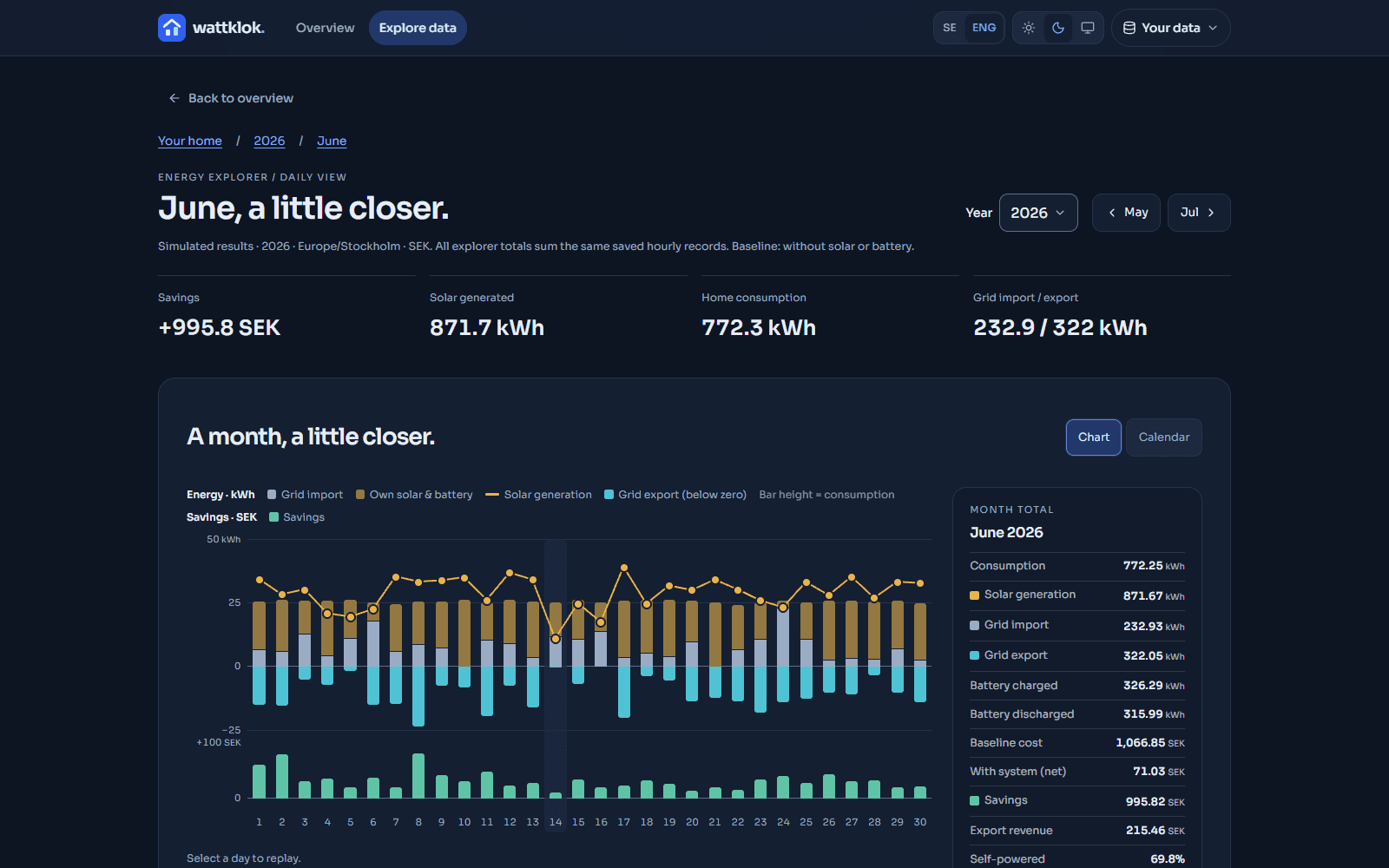Click Grid import legend swatch
Image resolution: width=1389 pixels, height=868 pixels.
coord(272,495)
